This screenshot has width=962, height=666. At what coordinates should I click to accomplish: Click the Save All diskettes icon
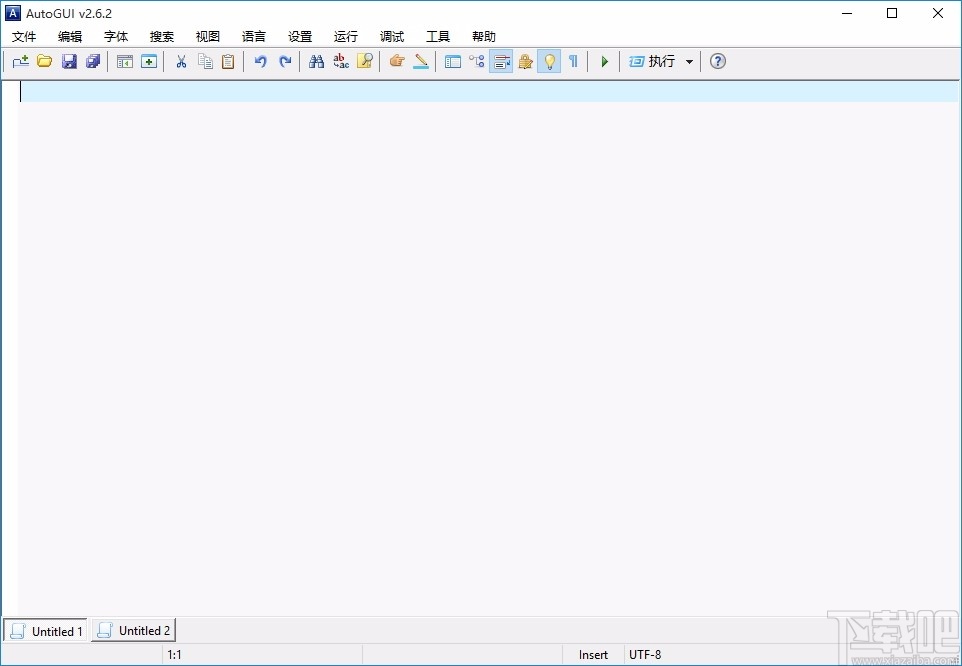coord(93,61)
